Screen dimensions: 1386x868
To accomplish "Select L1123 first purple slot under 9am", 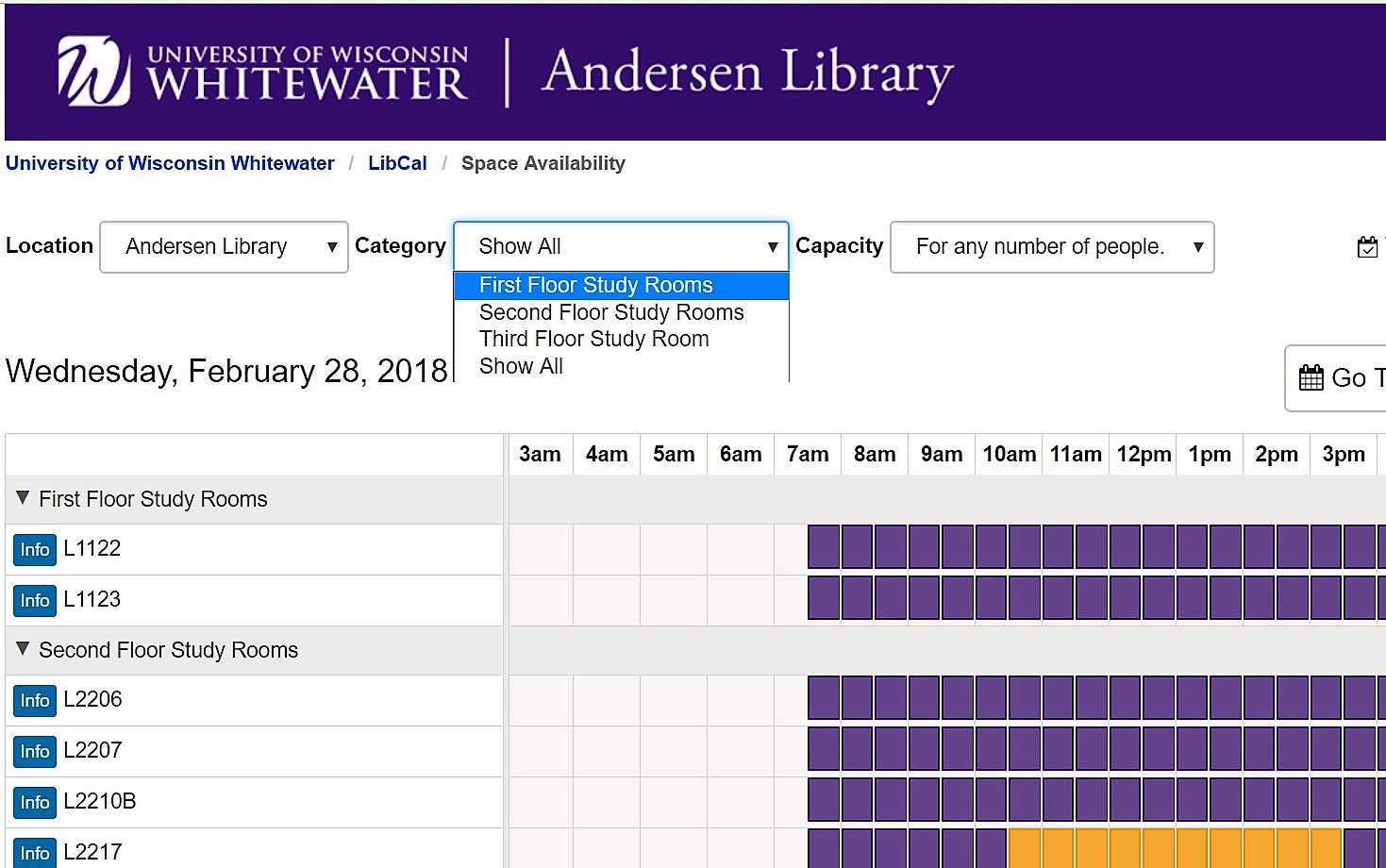I will (x=925, y=598).
